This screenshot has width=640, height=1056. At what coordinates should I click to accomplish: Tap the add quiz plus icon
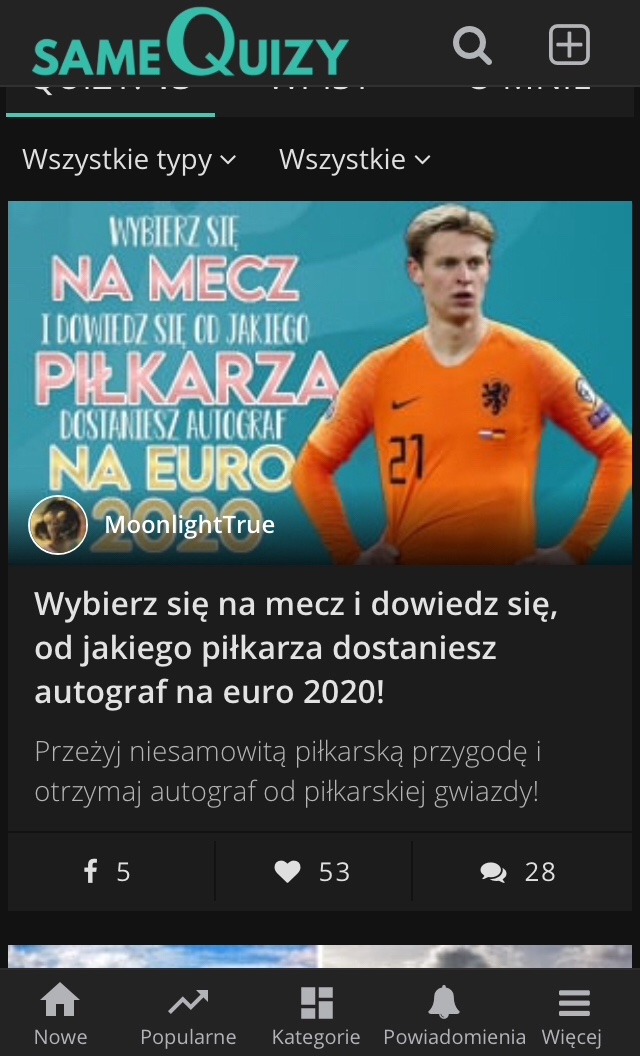point(569,44)
